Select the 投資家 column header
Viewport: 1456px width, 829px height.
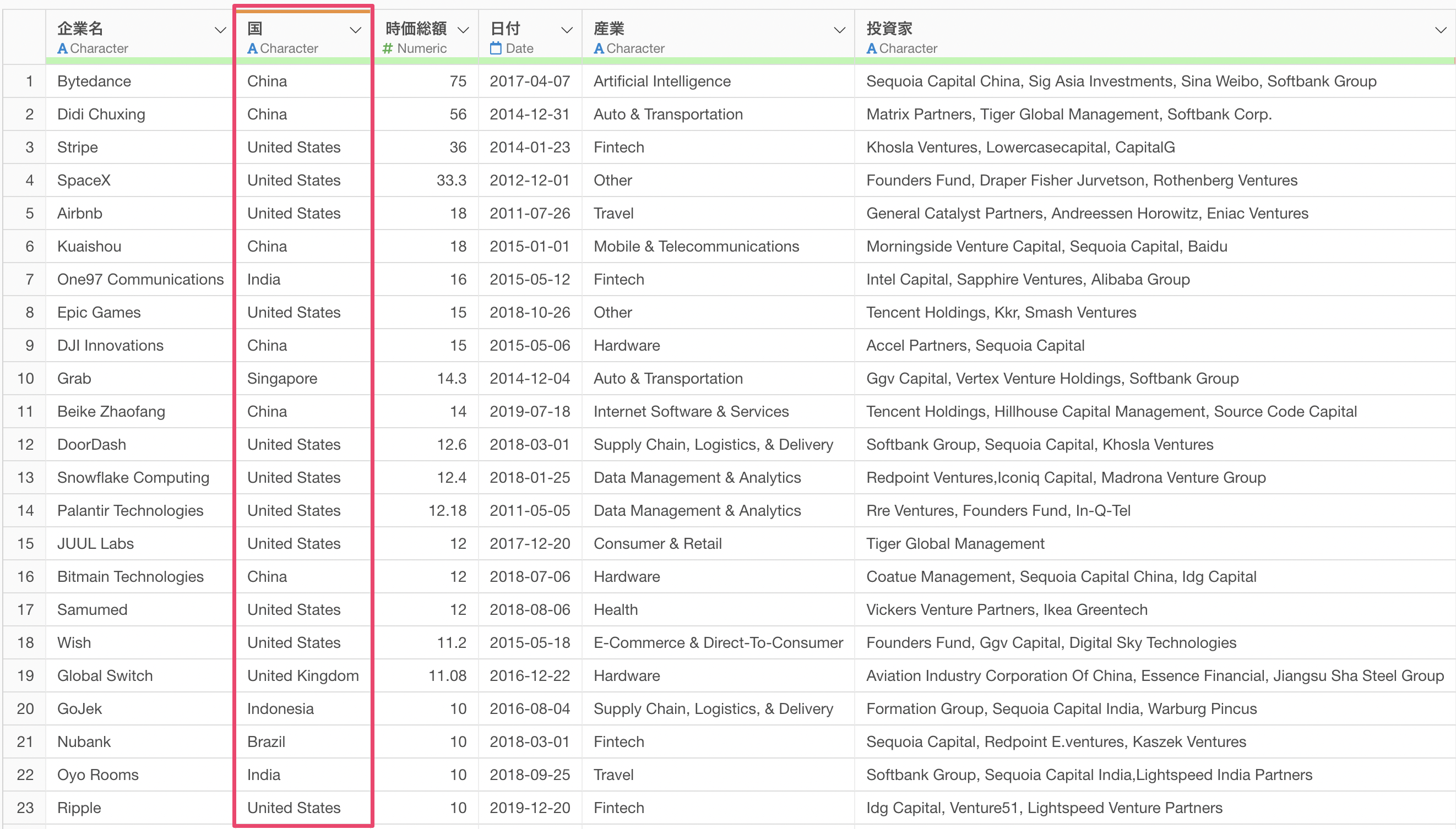tap(1155, 36)
